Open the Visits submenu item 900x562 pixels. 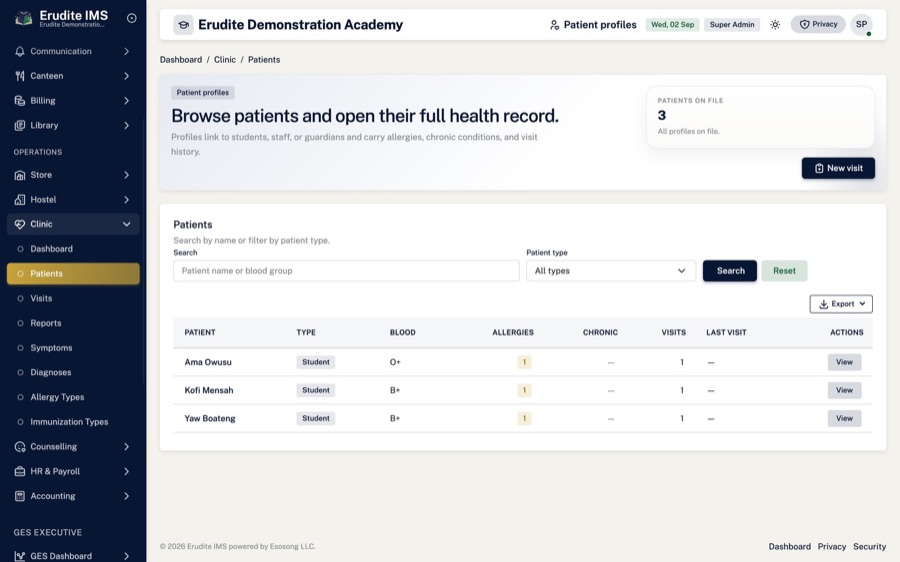pyautogui.click(x=73, y=299)
